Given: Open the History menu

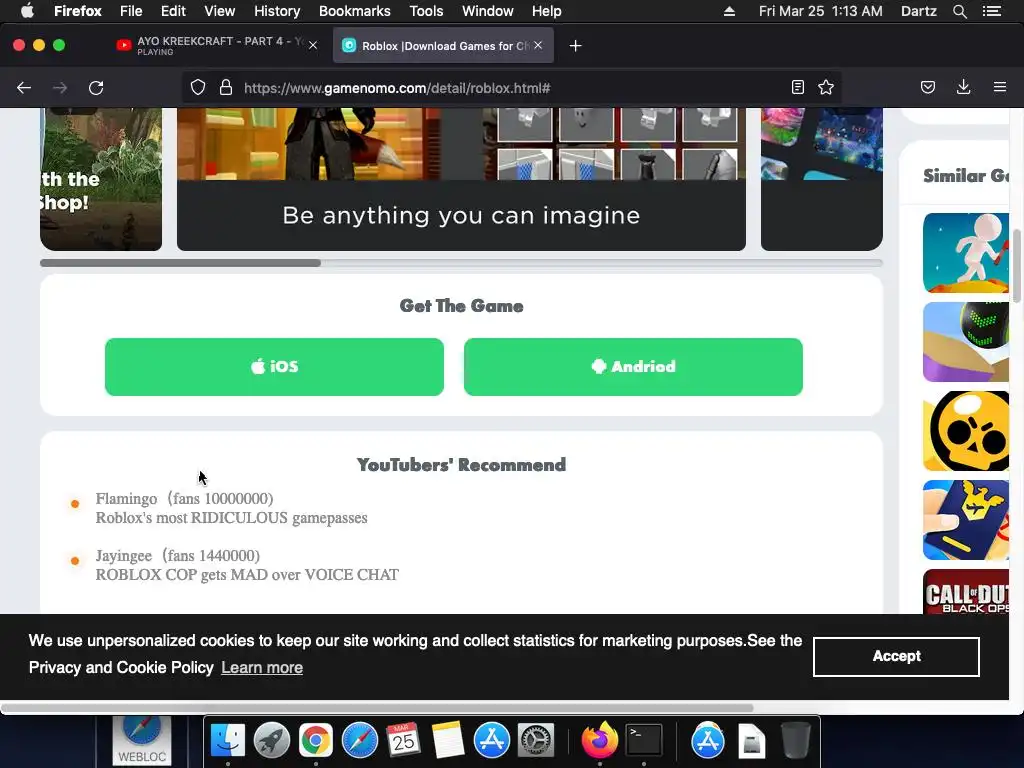Looking at the screenshot, I should click(277, 11).
